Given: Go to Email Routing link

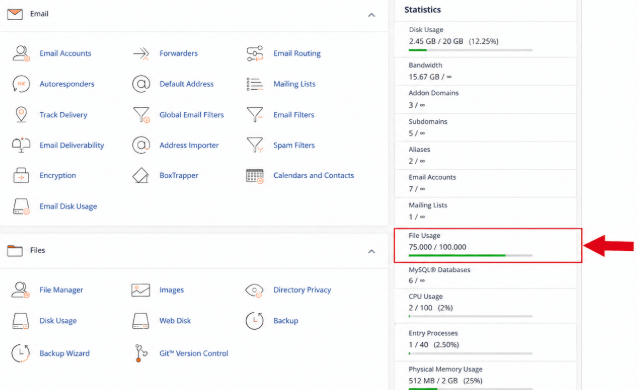Looking at the screenshot, I should (x=297, y=53).
